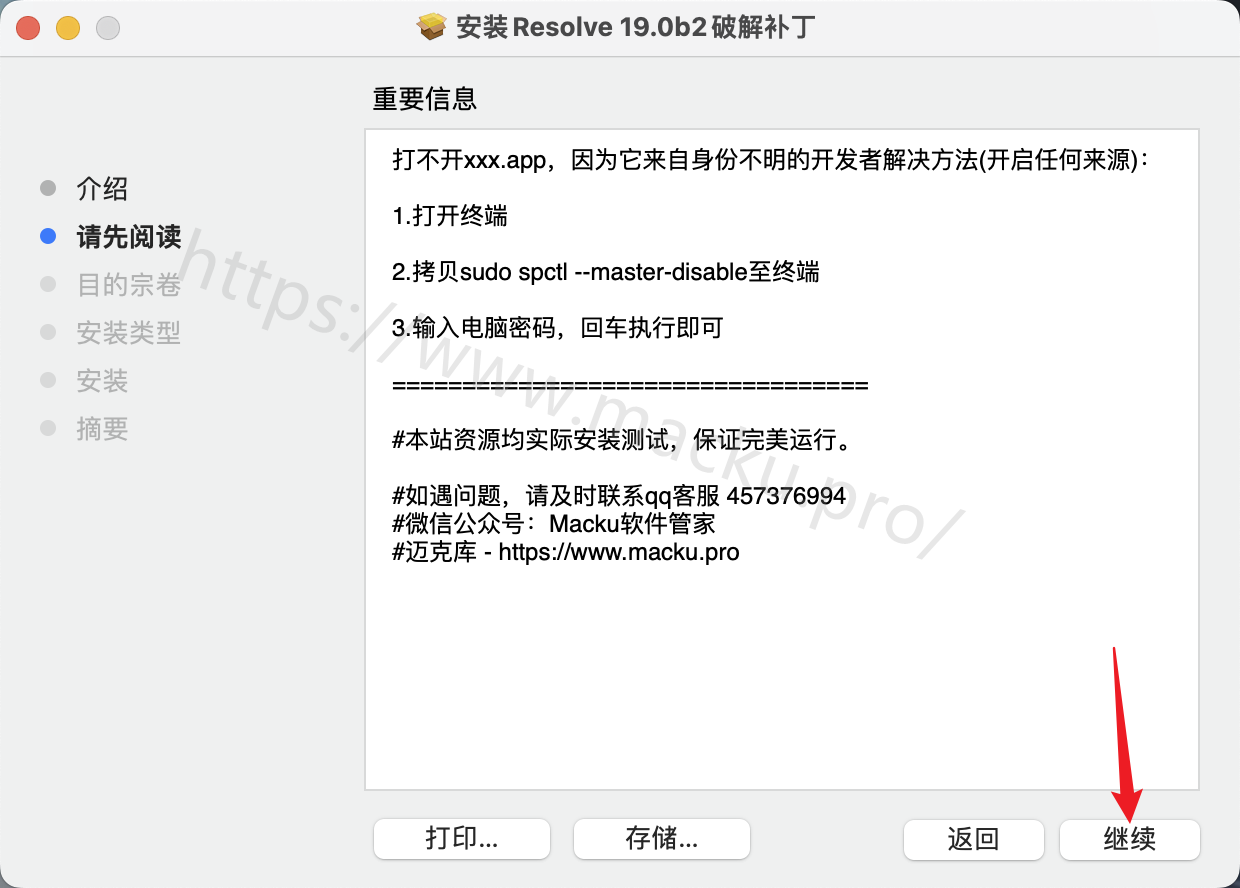Screen dimensions: 1240x888
Task: Click the 继续 button to continue
Action: click(1130, 839)
